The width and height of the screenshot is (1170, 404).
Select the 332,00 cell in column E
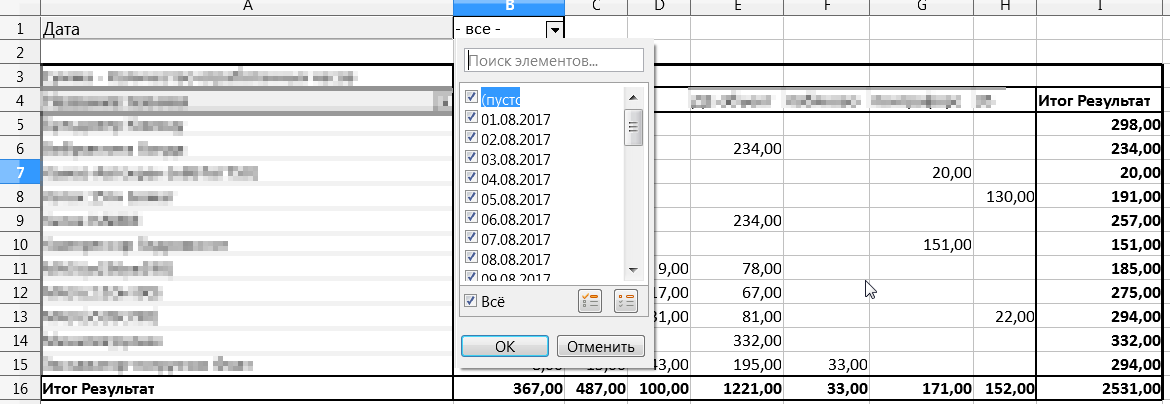tap(737, 341)
